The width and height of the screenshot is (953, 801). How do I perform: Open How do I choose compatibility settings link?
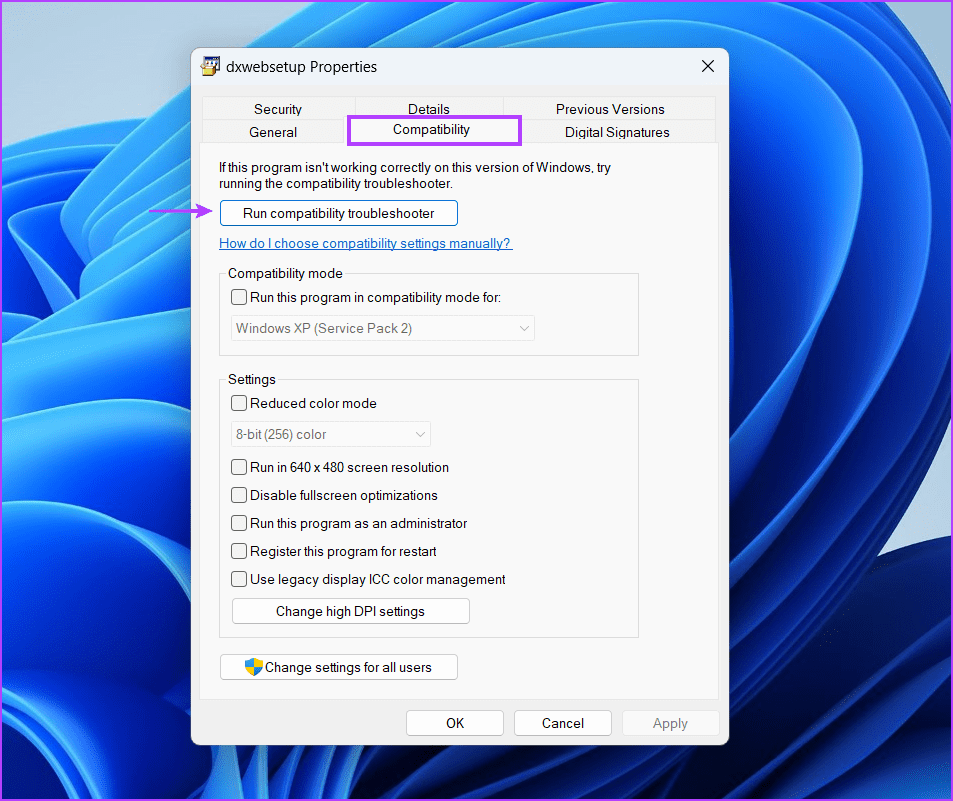pyautogui.click(x=365, y=243)
